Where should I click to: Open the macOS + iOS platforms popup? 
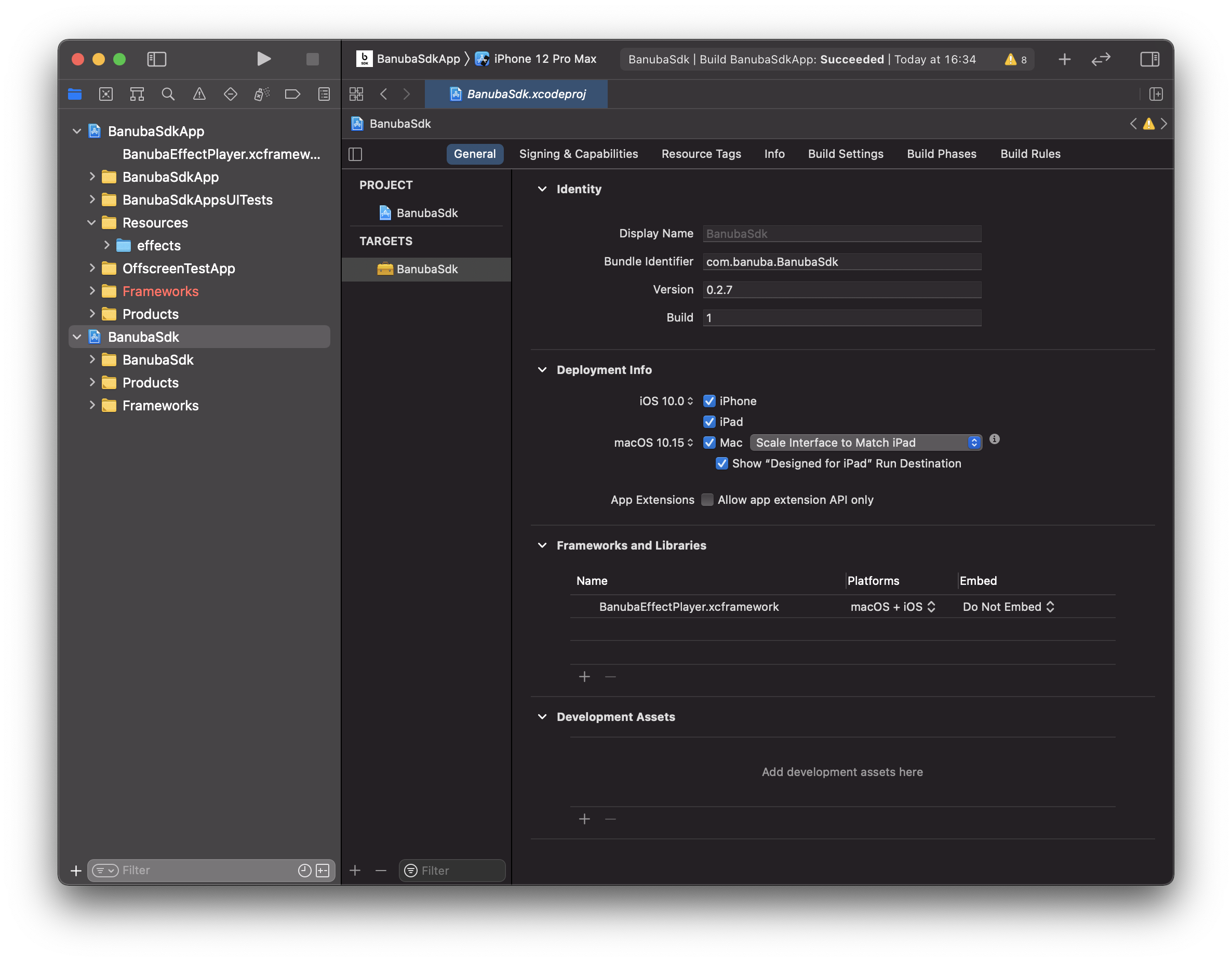pos(892,607)
